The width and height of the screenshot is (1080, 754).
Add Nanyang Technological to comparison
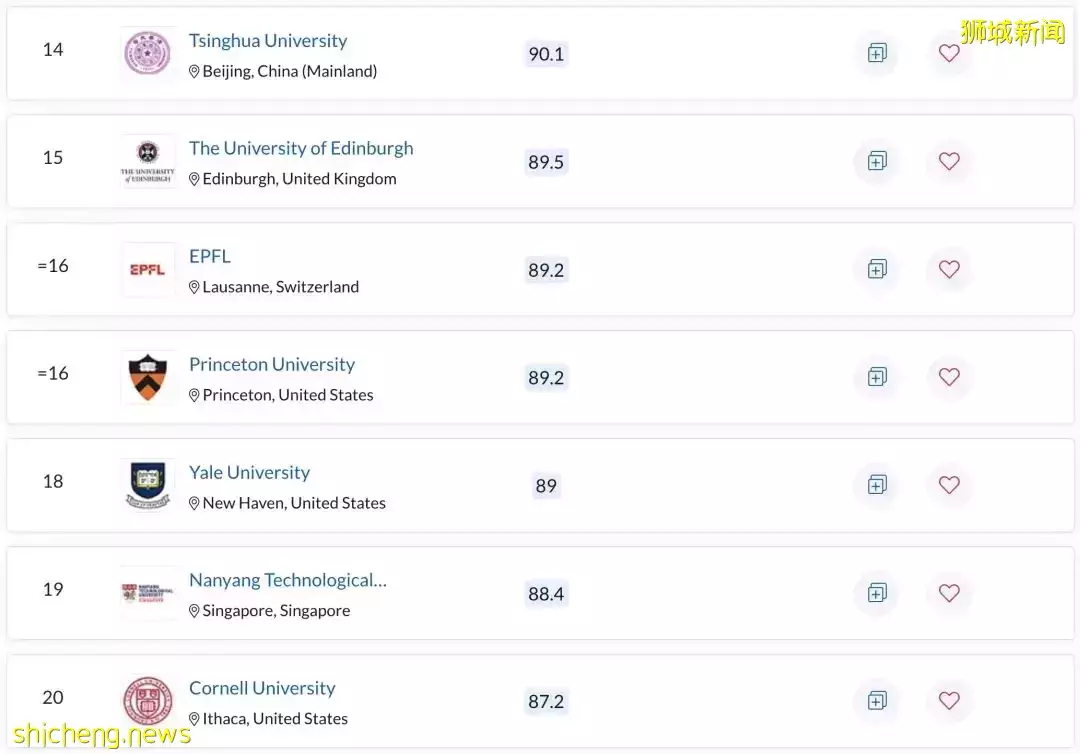point(877,593)
